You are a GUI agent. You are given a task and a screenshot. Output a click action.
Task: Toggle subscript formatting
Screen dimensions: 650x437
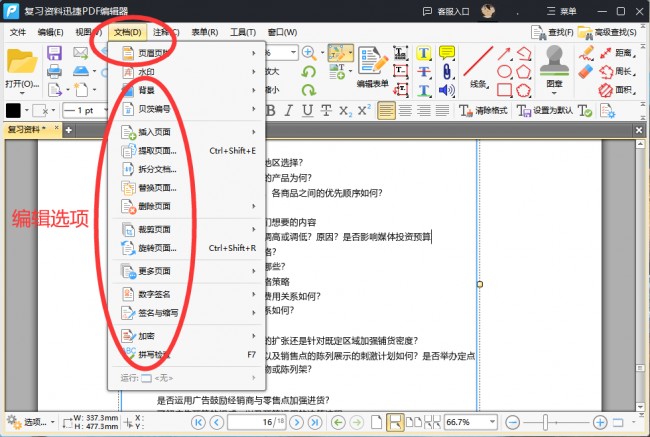pyautogui.click(x=345, y=111)
